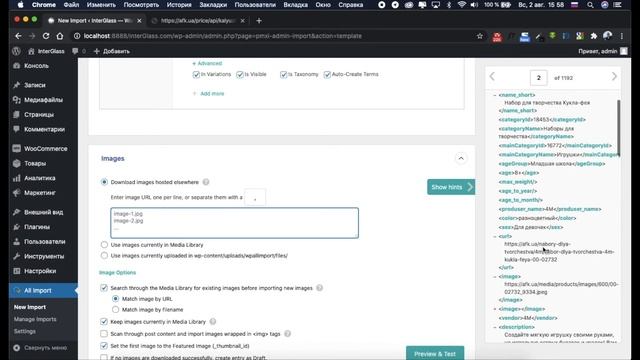Click Свернуть меню collapse link
This screenshot has height=360, width=640.
pyautogui.click(x=40, y=348)
